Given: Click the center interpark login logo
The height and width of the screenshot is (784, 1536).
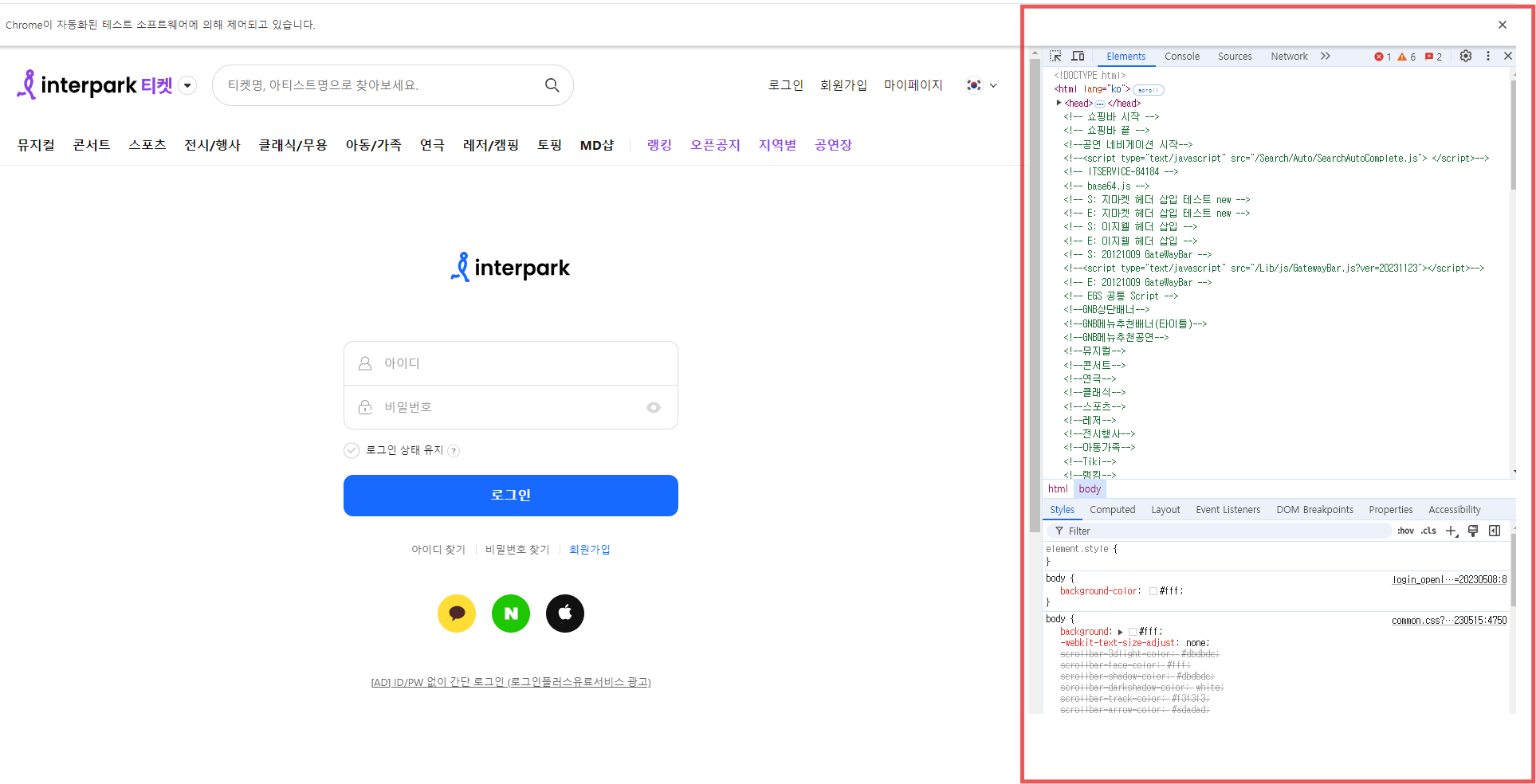Looking at the screenshot, I should 510,268.
